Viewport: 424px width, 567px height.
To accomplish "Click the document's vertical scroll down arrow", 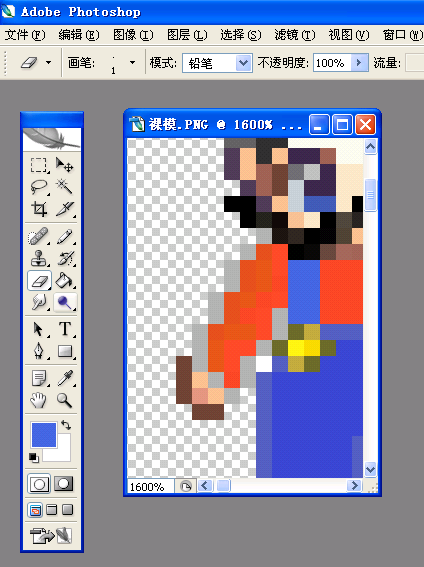I will point(371,470).
